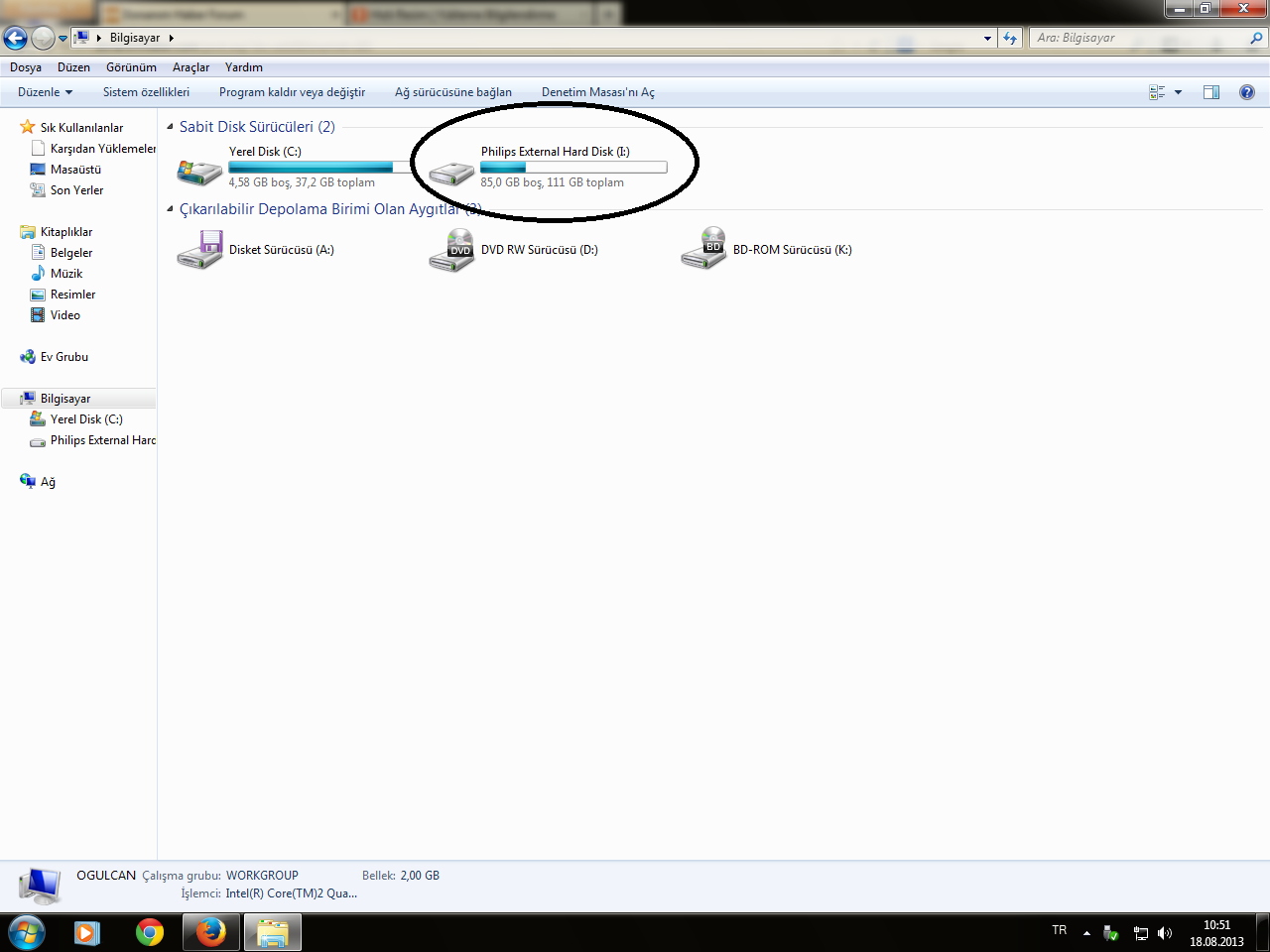Click Program kaldır veya değiştir
The image size is (1270, 952).
click(x=292, y=92)
